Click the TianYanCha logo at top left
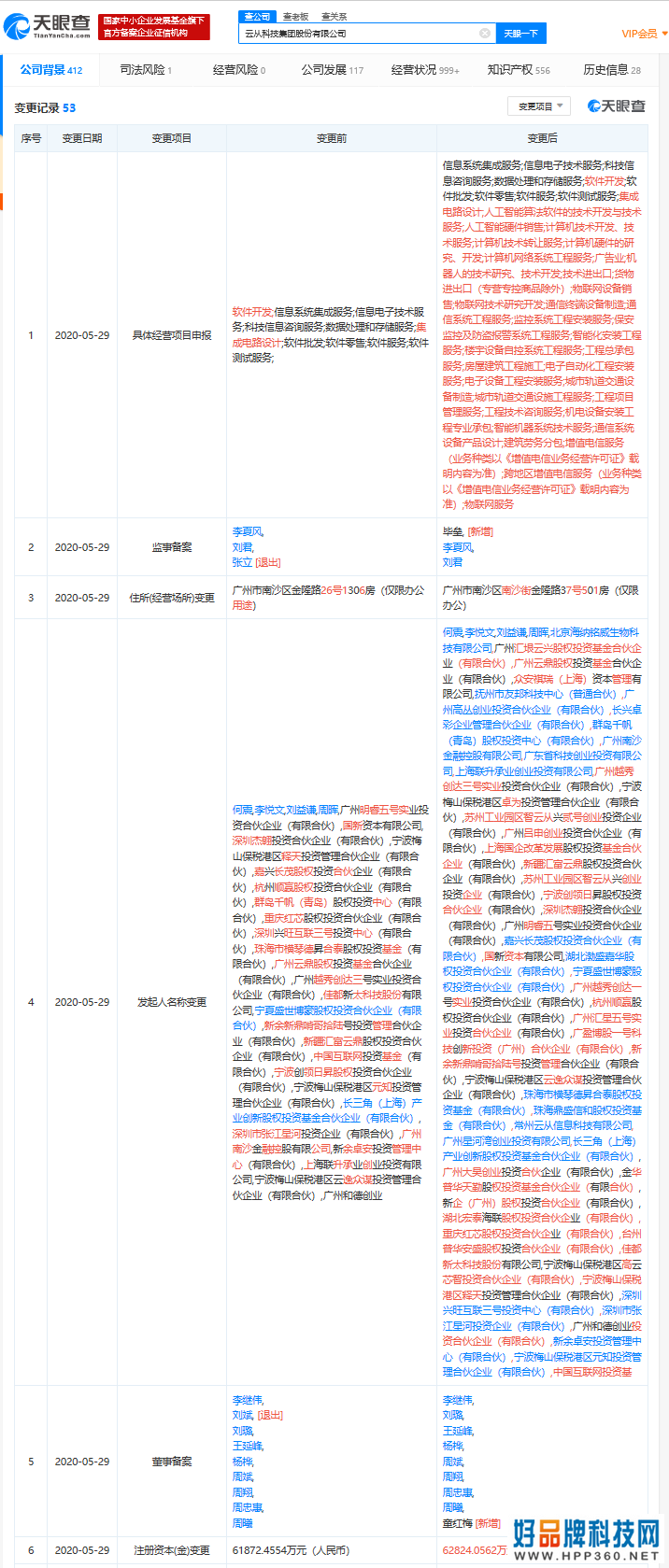The height and width of the screenshot is (1568, 669). click(48, 27)
